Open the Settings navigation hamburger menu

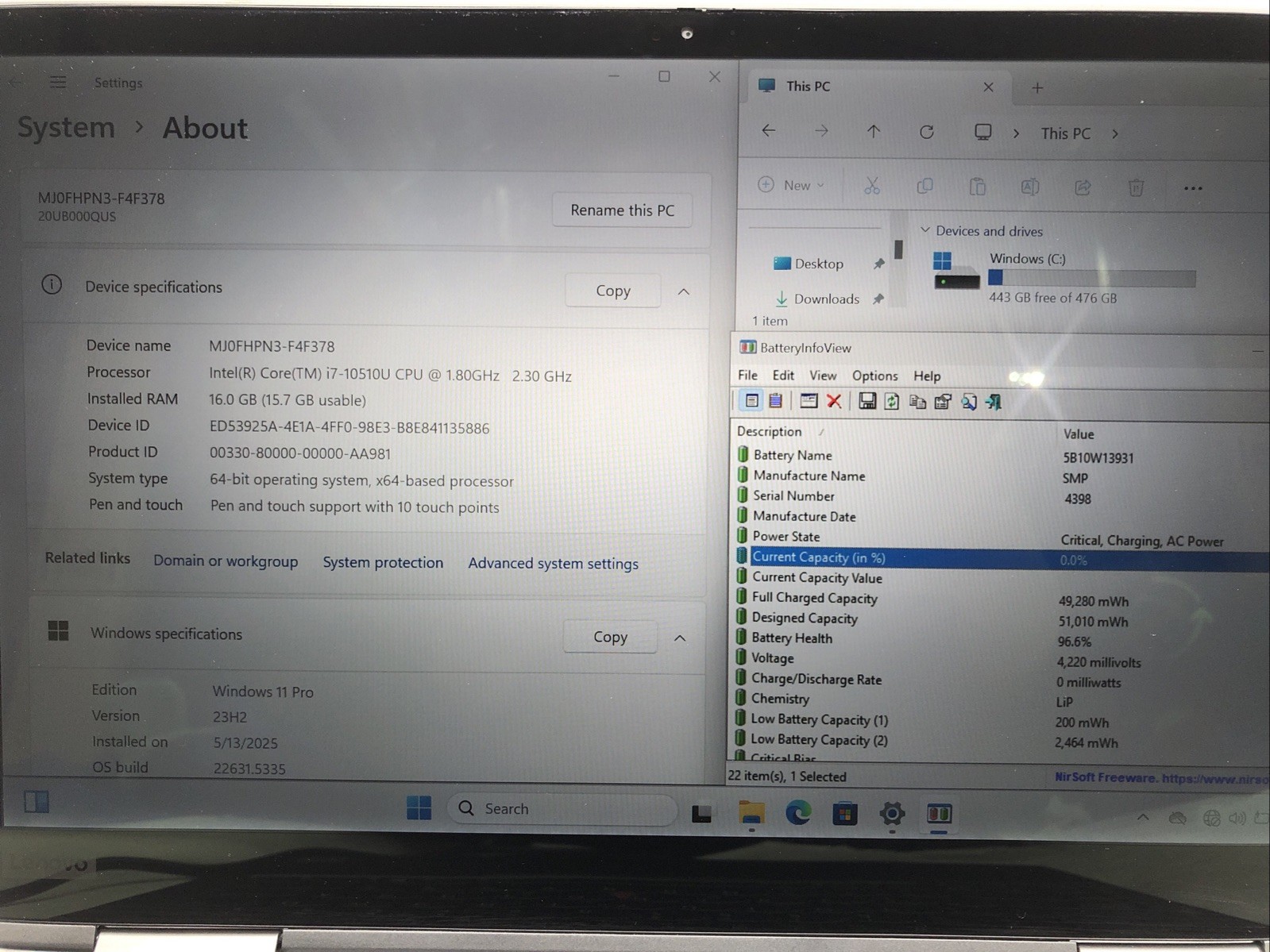[x=58, y=82]
